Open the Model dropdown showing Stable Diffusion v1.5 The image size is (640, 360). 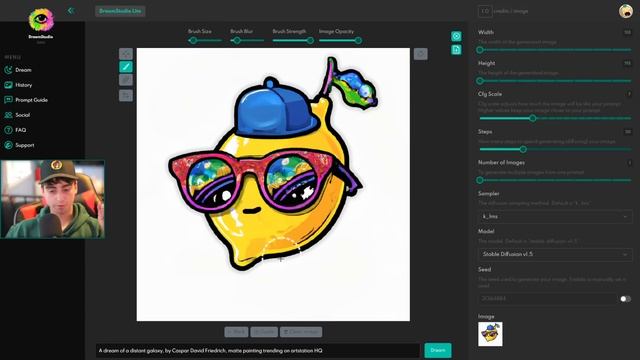point(555,254)
